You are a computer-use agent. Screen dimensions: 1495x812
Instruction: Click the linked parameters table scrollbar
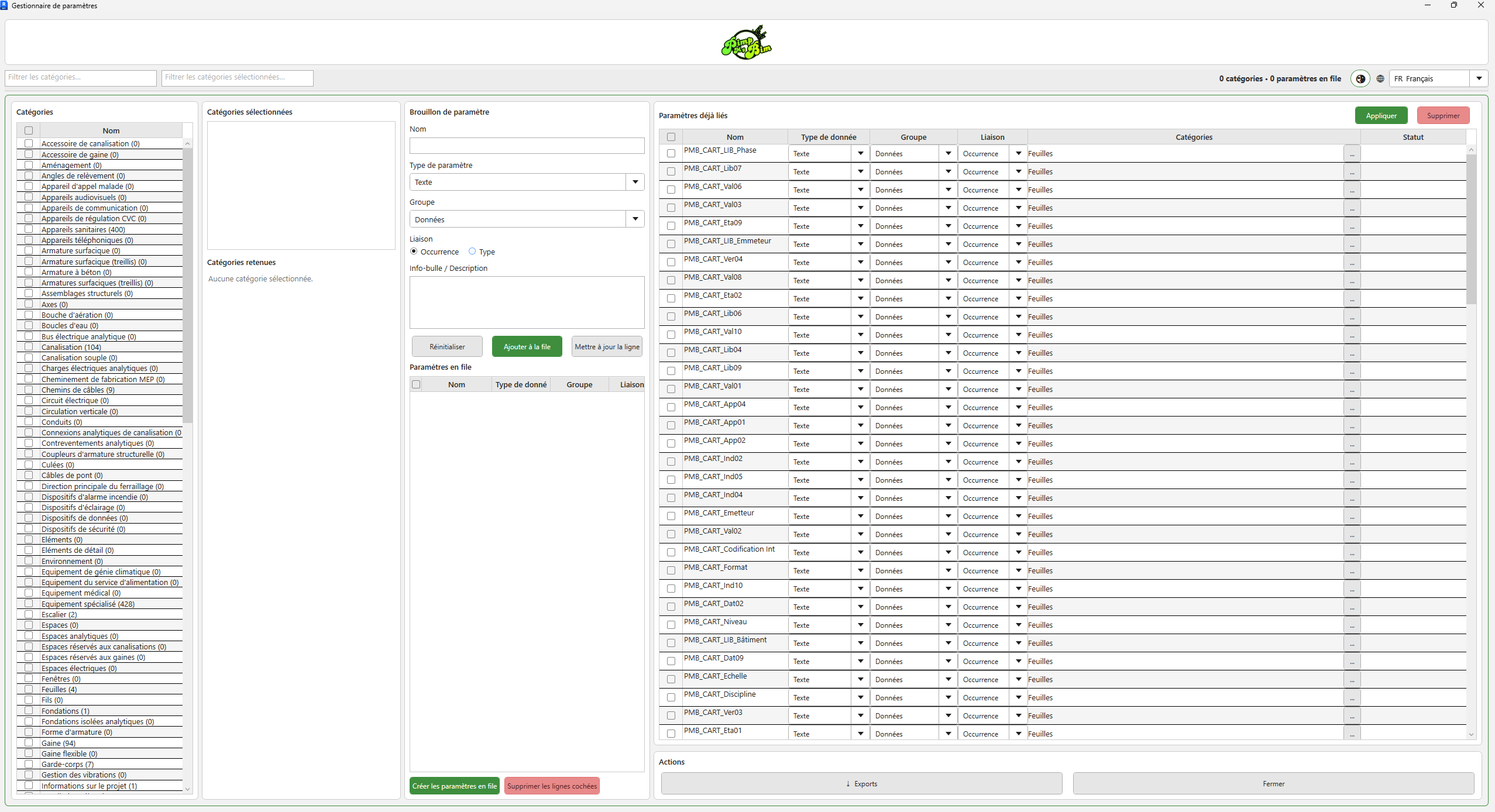pyautogui.click(x=1471, y=229)
